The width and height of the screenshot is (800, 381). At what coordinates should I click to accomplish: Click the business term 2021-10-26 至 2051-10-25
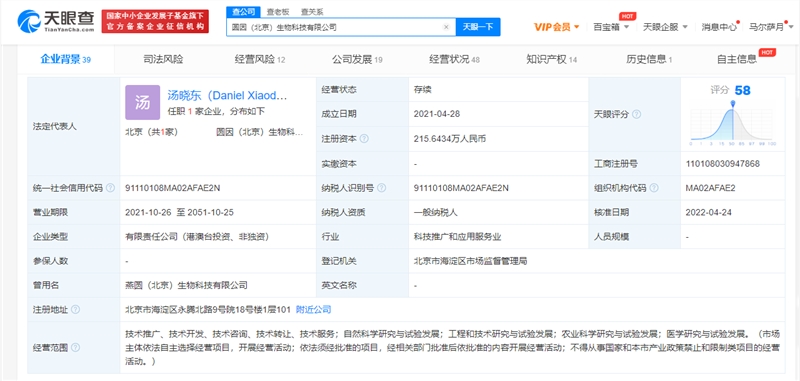179,213
